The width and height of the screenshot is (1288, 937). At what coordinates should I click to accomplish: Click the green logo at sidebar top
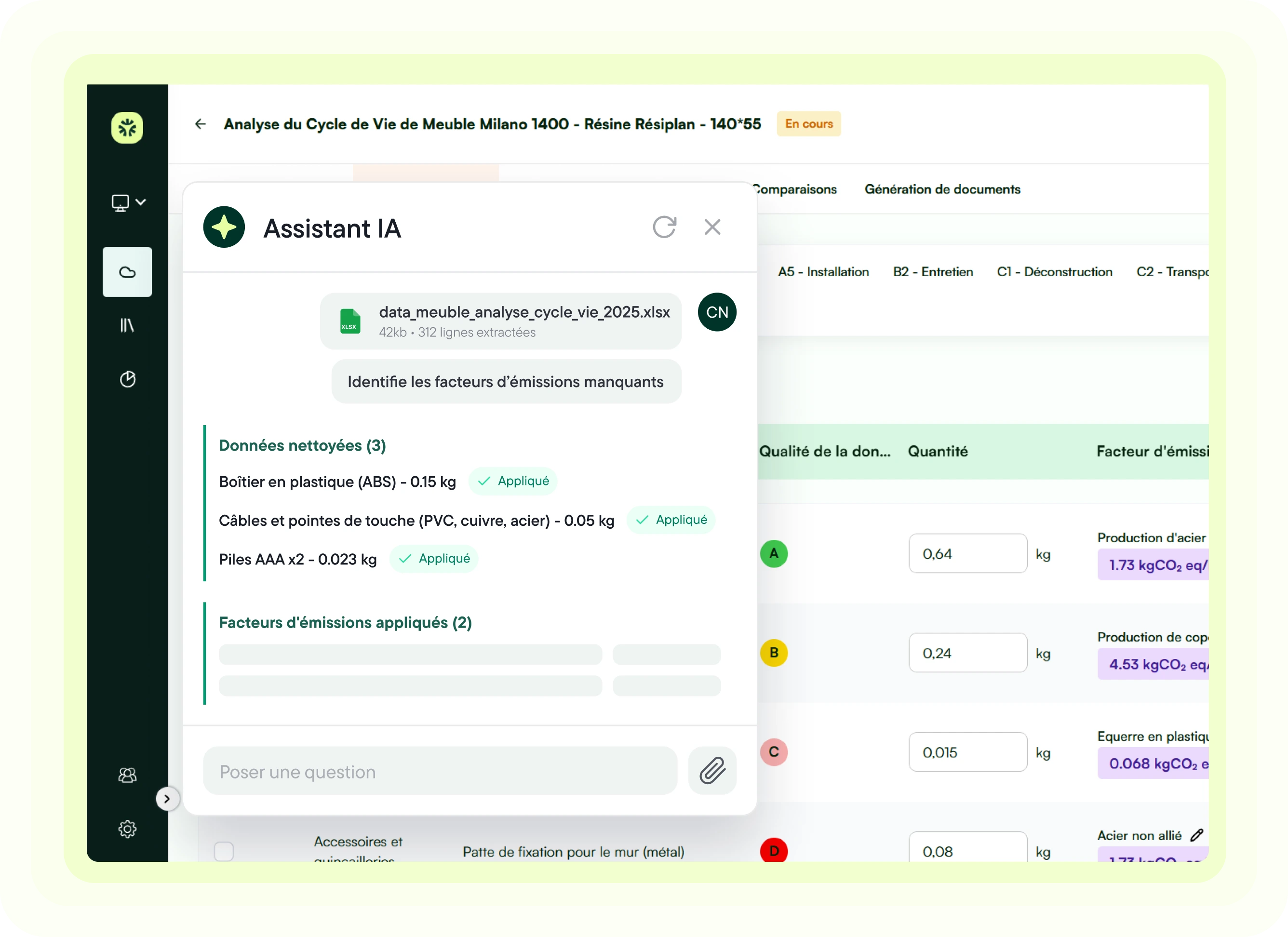[x=127, y=128]
